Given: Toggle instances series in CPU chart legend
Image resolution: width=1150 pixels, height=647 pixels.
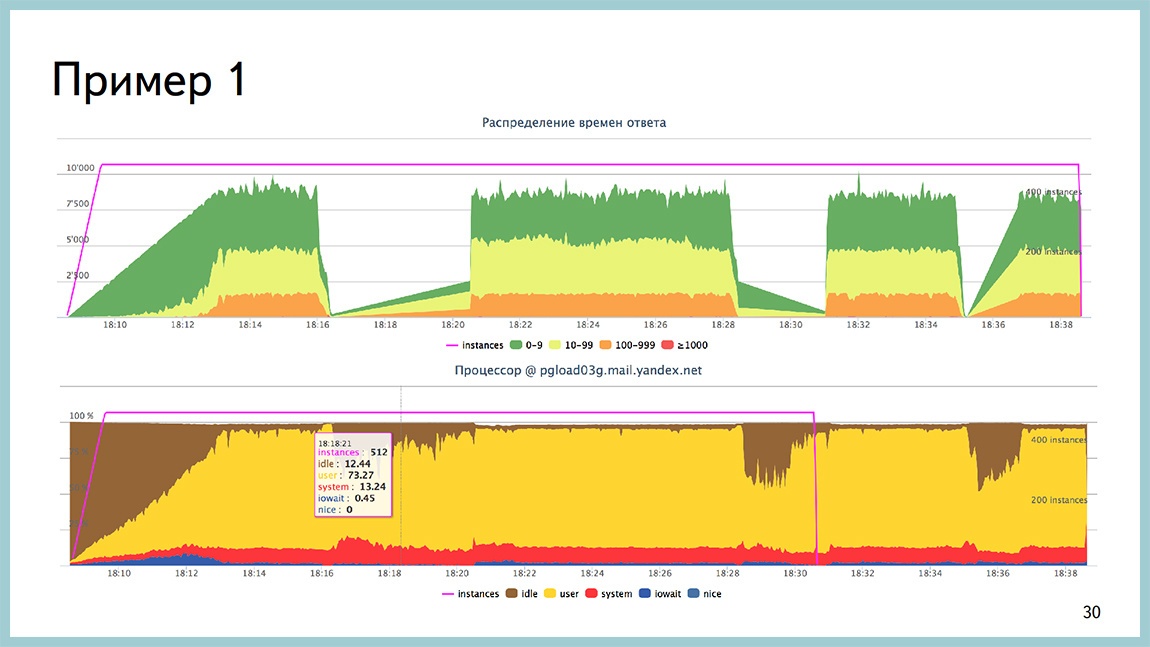Looking at the screenshot, I should click(x=470, y=593).
